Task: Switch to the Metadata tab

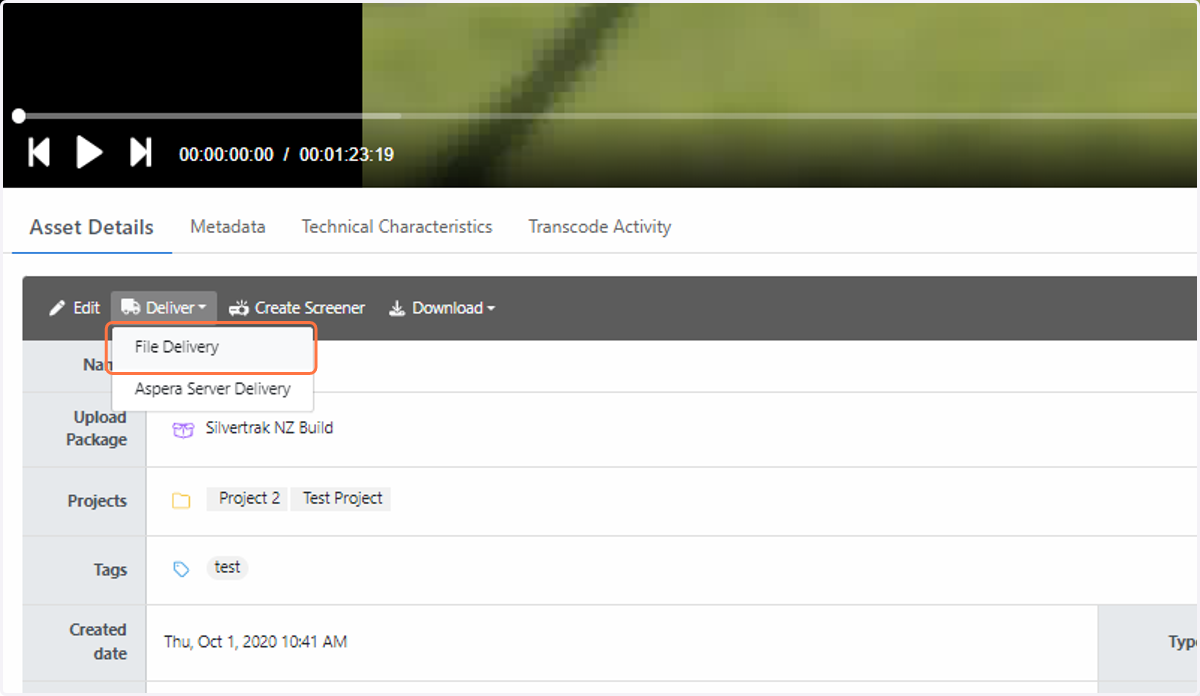Action: tap(228, 227)
